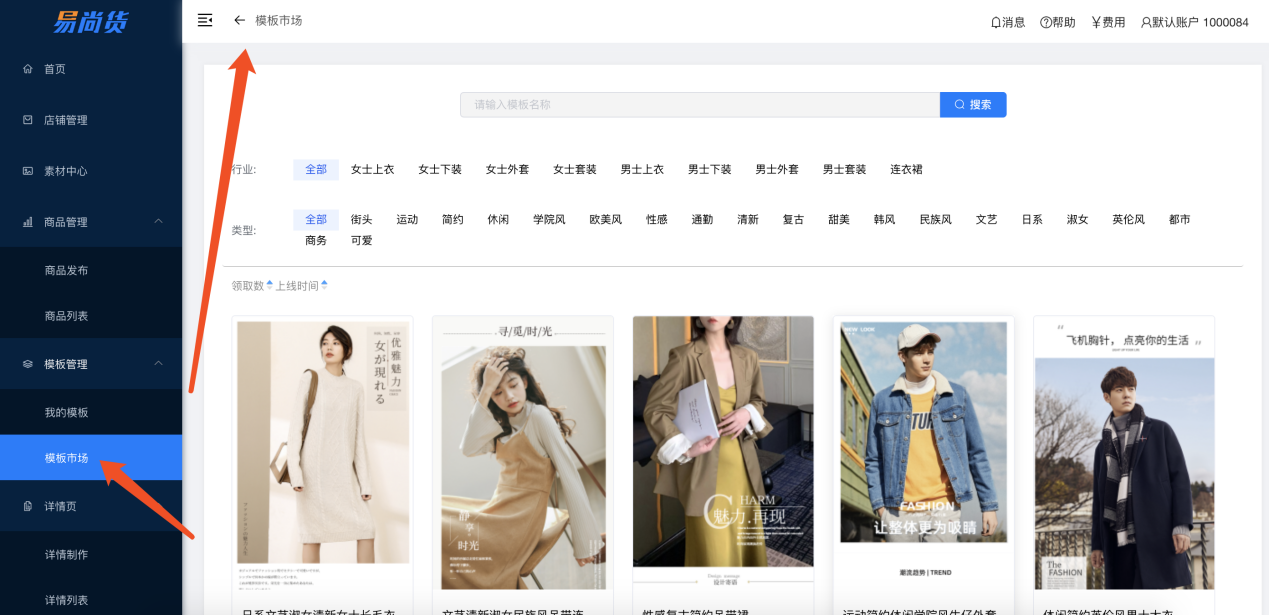1269x615 pixels.
Task: Choose the 英伦风 style type
Action: (1129, 220)
